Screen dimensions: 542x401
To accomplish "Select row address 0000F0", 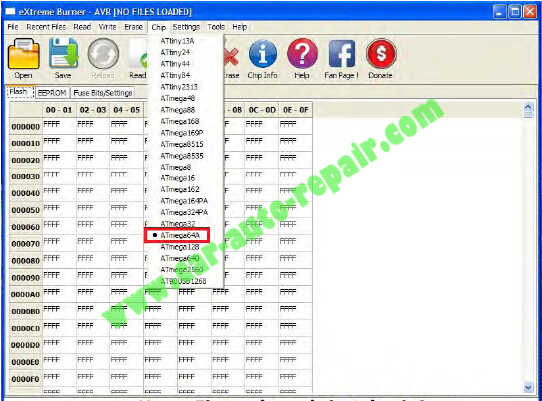I will coord(26,379).
